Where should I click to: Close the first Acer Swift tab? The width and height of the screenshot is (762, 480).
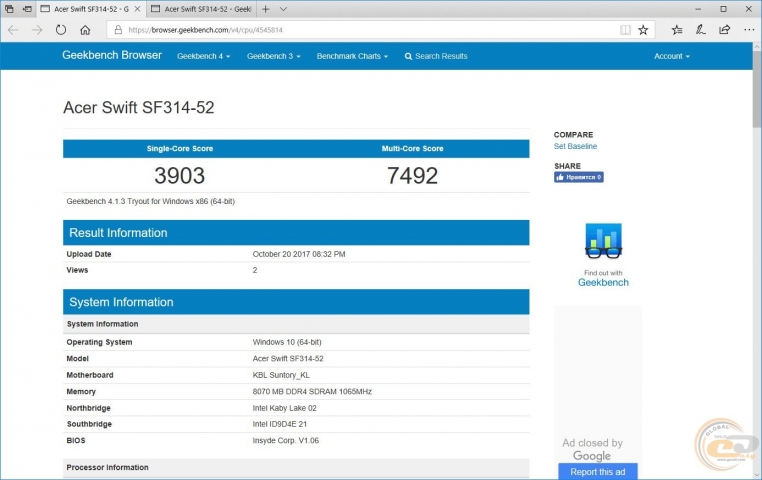click(x=138, y=9)
